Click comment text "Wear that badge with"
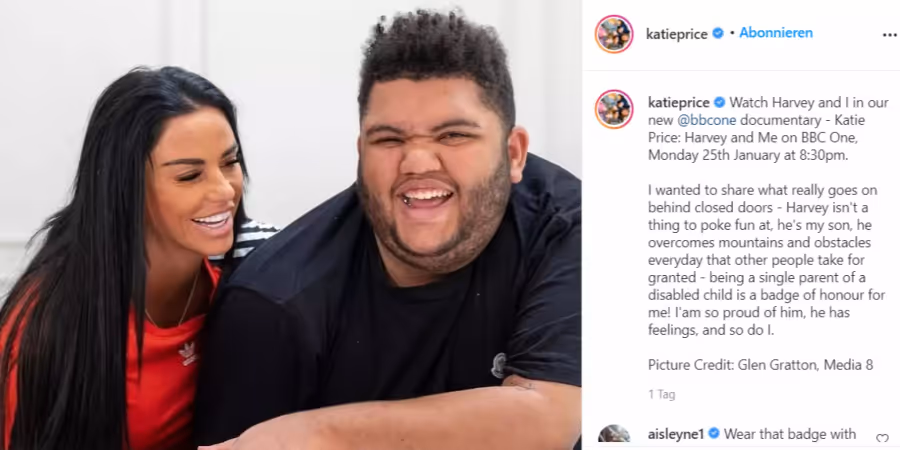The height and width of the screenshot is (450, 900). (790, 434)
